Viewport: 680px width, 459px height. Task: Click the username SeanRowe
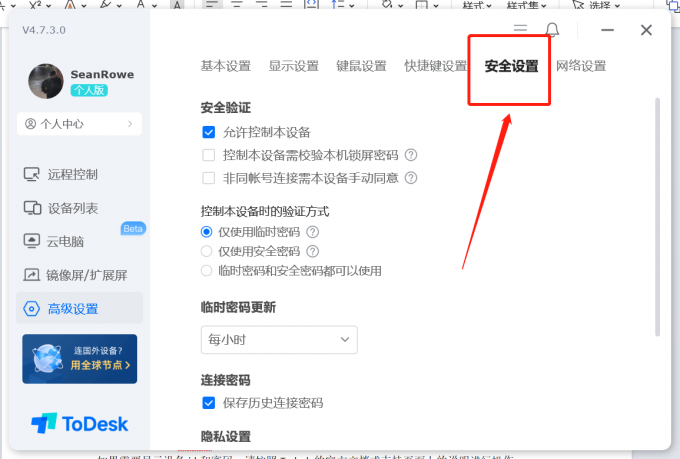point(102,74)
